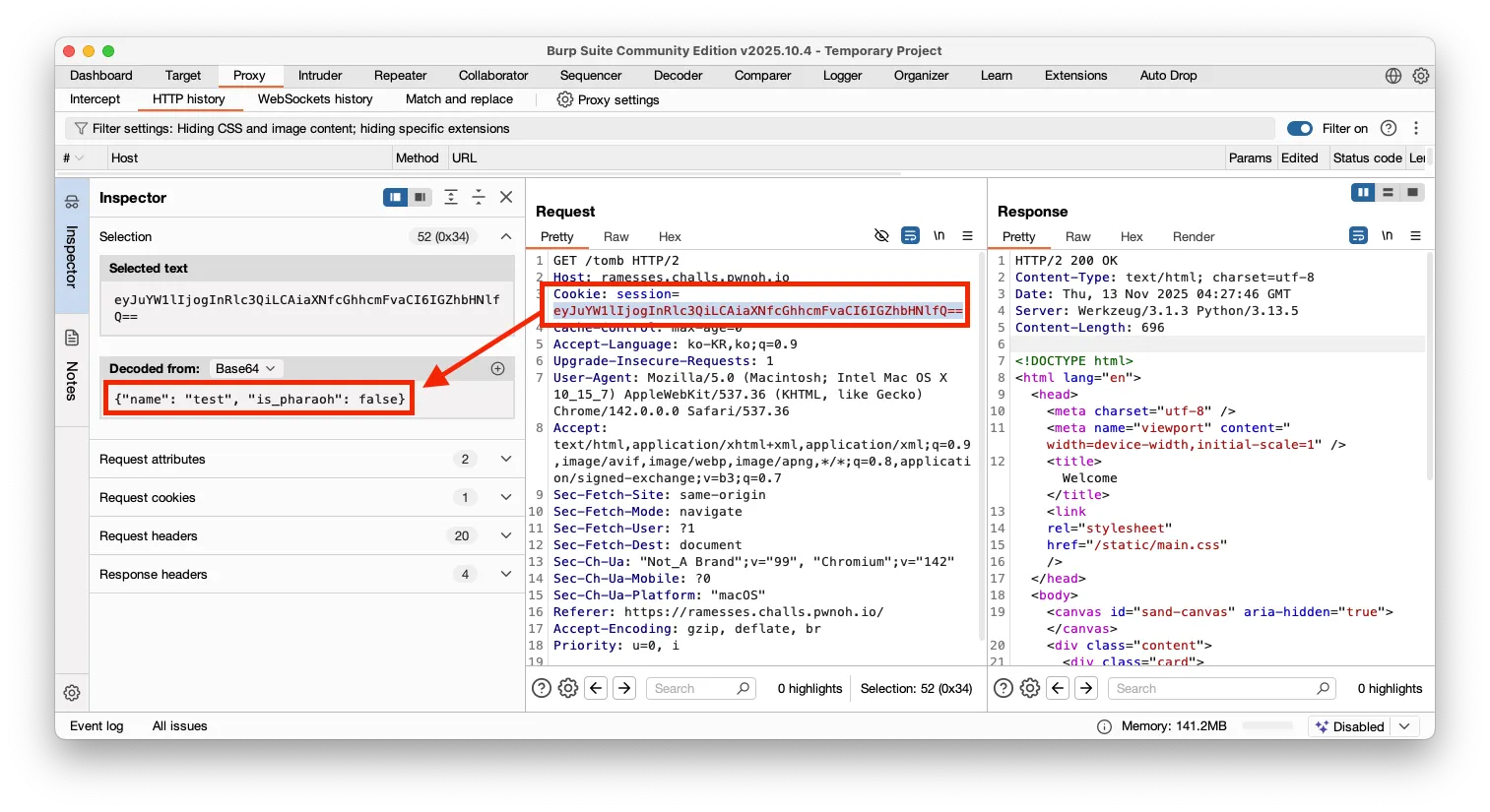Select combined tabbed request/response layout

1412,193
